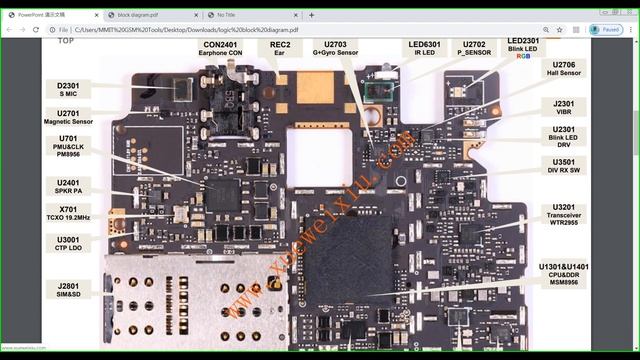Click the U701 PMU&CLK PM8956 label
This screenshot has height=360, width=640.
coord(68,146)
